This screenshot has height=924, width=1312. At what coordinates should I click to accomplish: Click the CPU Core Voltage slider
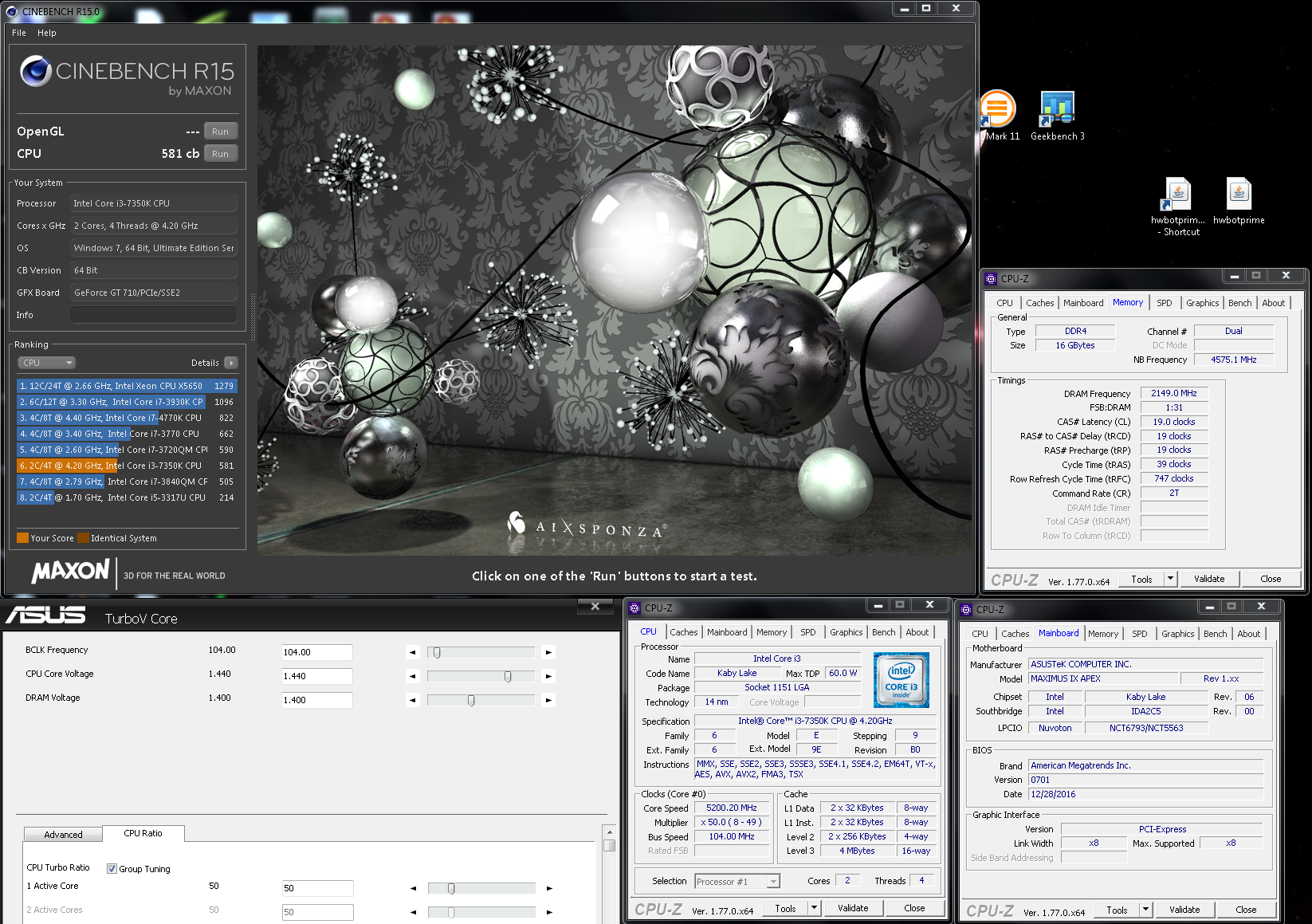(x=481, y=676)
